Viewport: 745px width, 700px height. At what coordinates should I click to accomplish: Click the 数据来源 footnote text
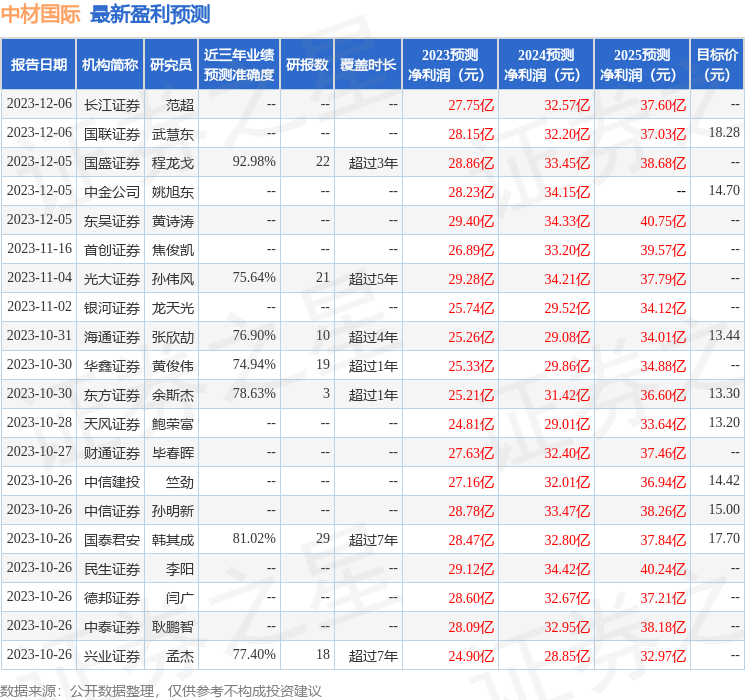click(161, 691)
